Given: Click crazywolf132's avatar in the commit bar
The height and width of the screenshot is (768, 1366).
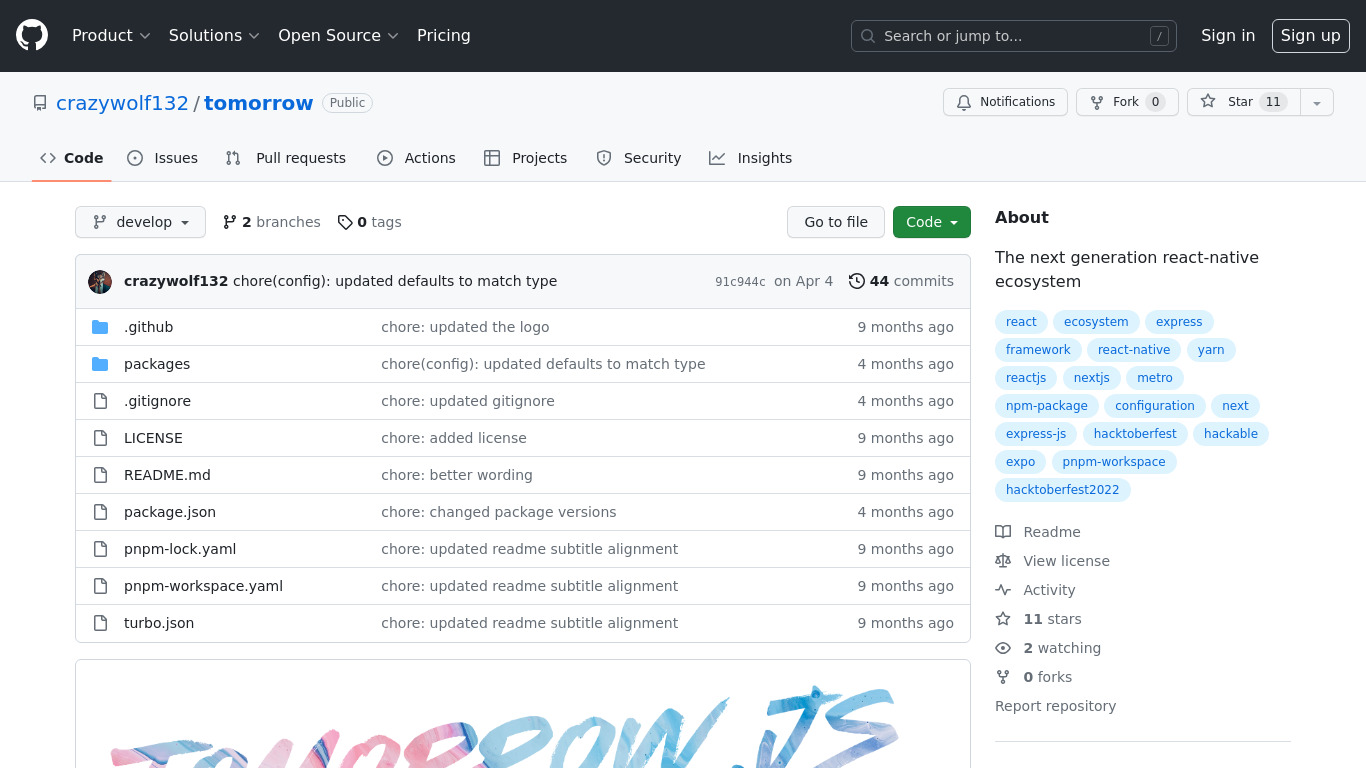Looking at the screenshot, I should [x=100, y=282].
